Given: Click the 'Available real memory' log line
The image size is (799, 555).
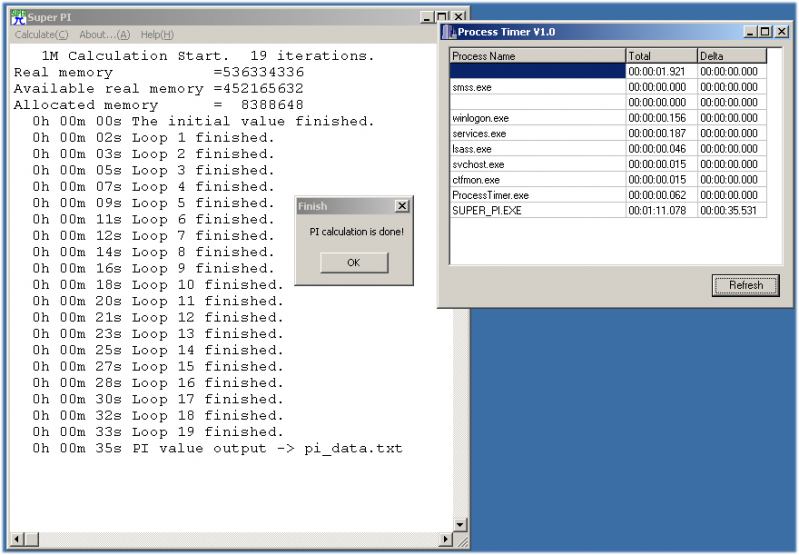Looking at the screenshot, I should pos(159,88).
